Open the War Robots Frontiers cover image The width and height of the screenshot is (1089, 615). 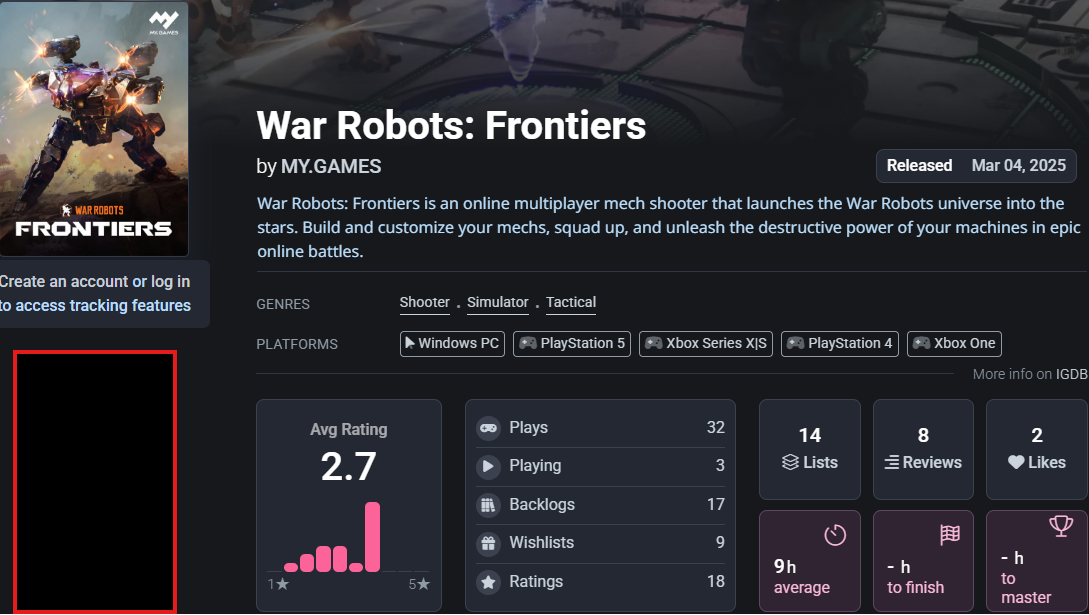(x=94, y=128)
